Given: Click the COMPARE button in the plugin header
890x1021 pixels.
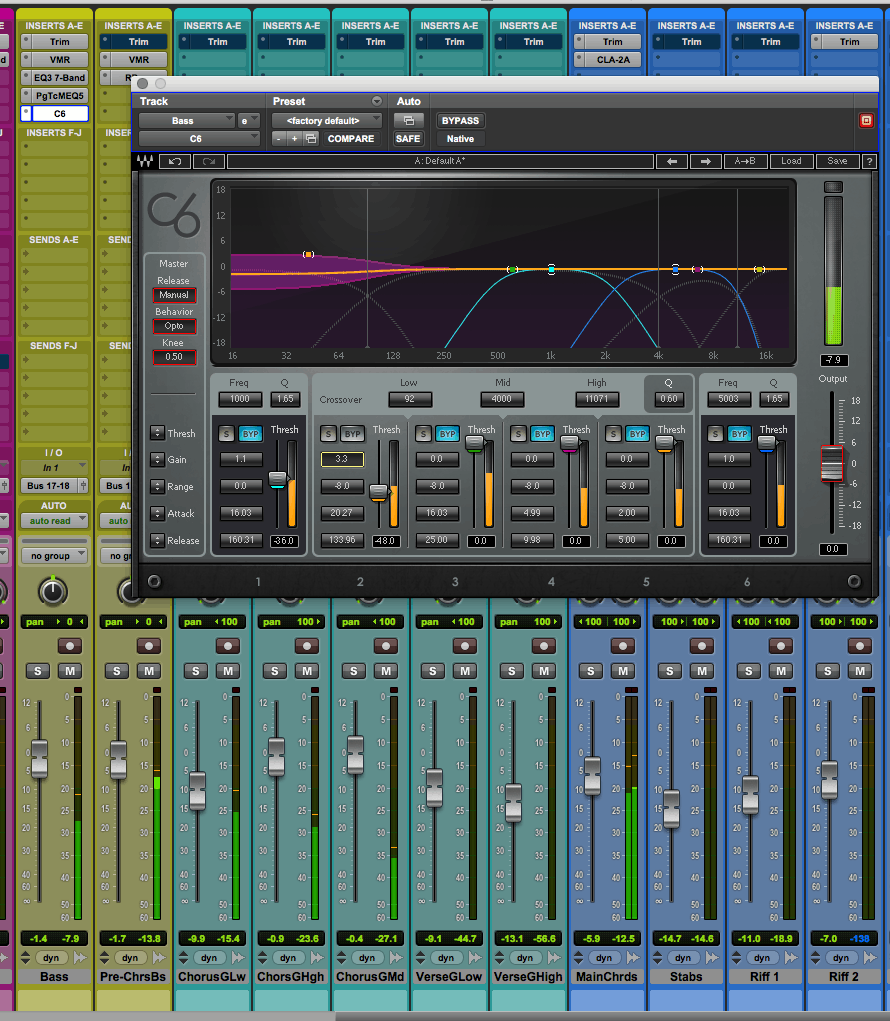Looking at the screenshot, I should [x=351, y=139].
